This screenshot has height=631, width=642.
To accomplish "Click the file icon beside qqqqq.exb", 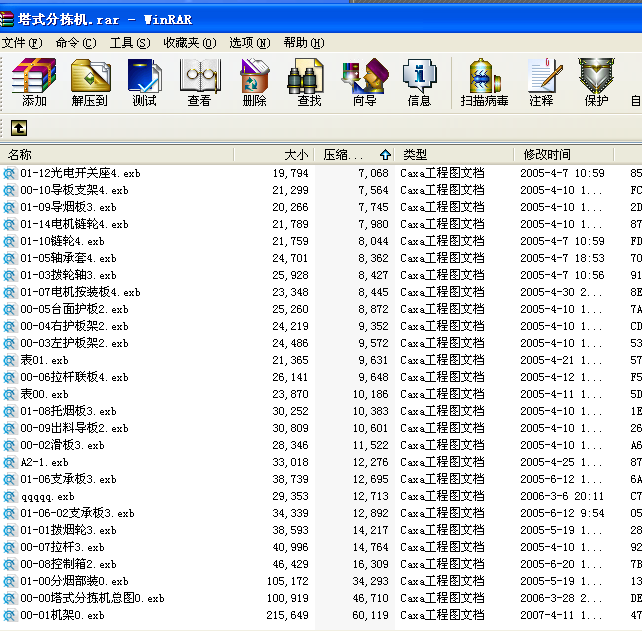I will pyautogui.click(x=10, y=496).
